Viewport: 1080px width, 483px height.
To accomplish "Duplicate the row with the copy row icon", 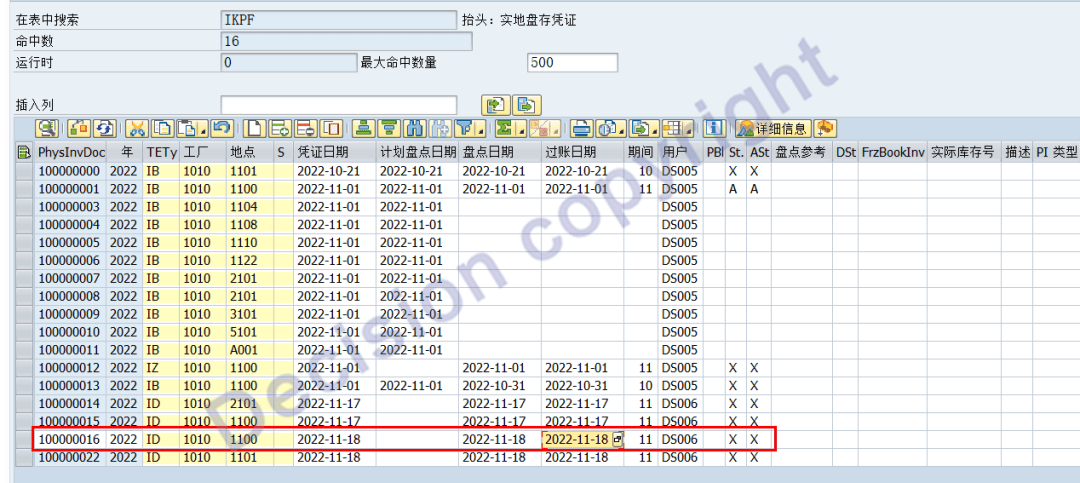I will (x=331, y=128).
